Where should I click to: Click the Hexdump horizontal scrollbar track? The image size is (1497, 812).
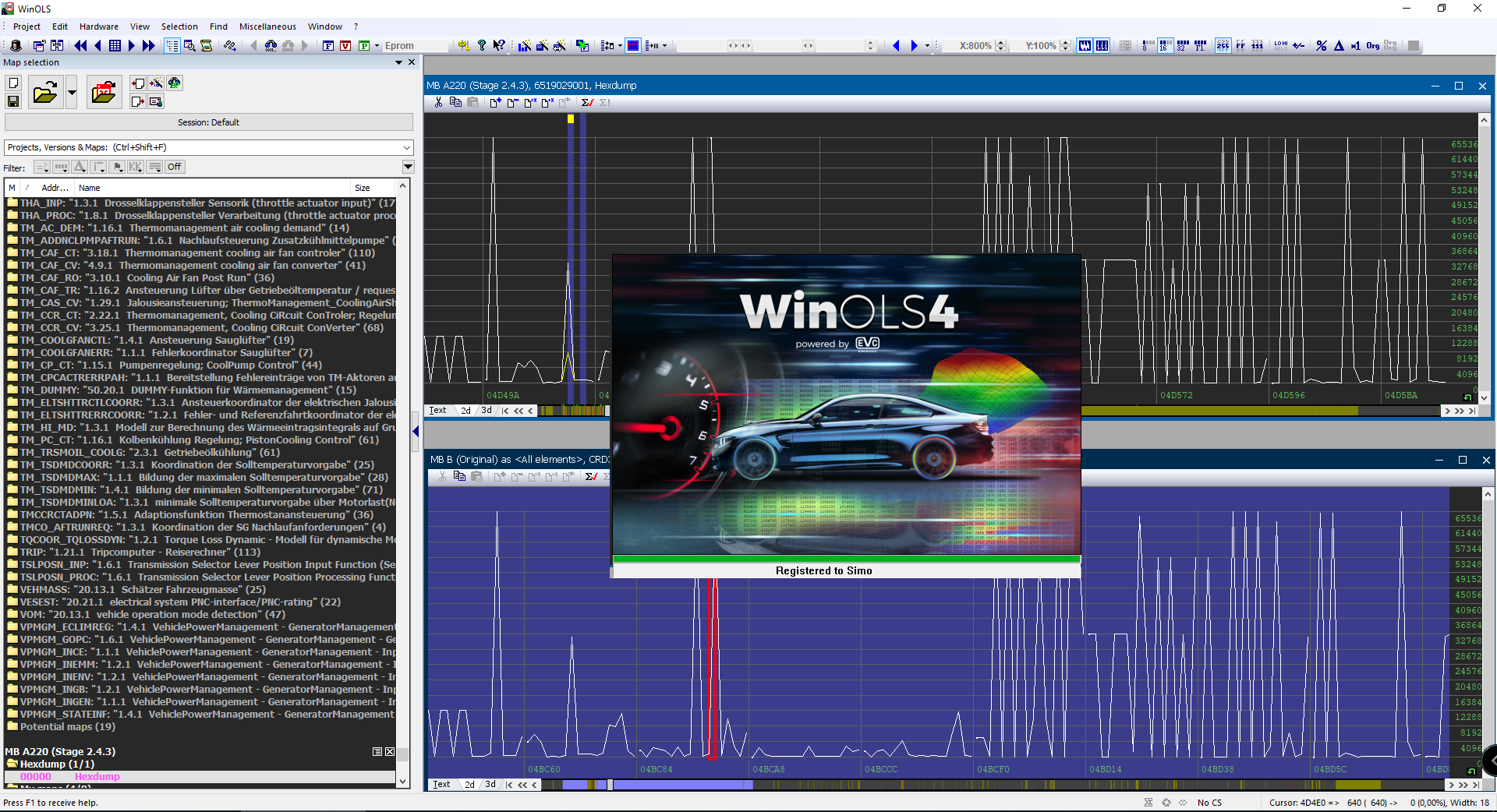tap(989, 411)
